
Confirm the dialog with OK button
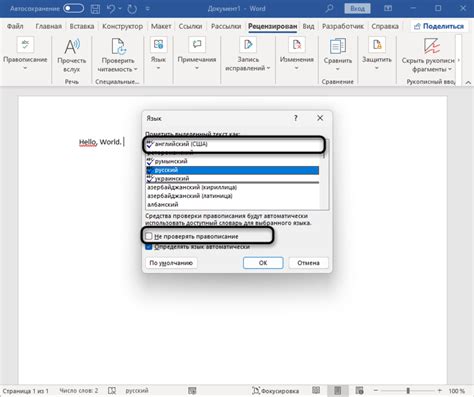pyautogui.click(x=263, y=263)
